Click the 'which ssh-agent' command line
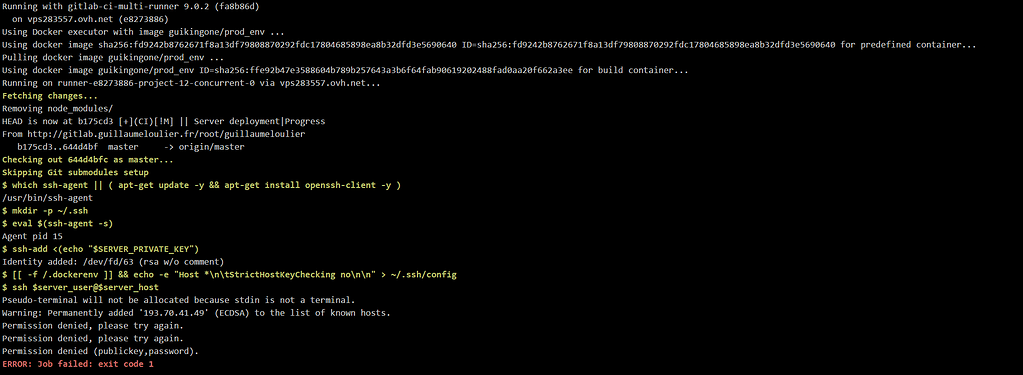Screen dimensions: 1023x375 201,185
